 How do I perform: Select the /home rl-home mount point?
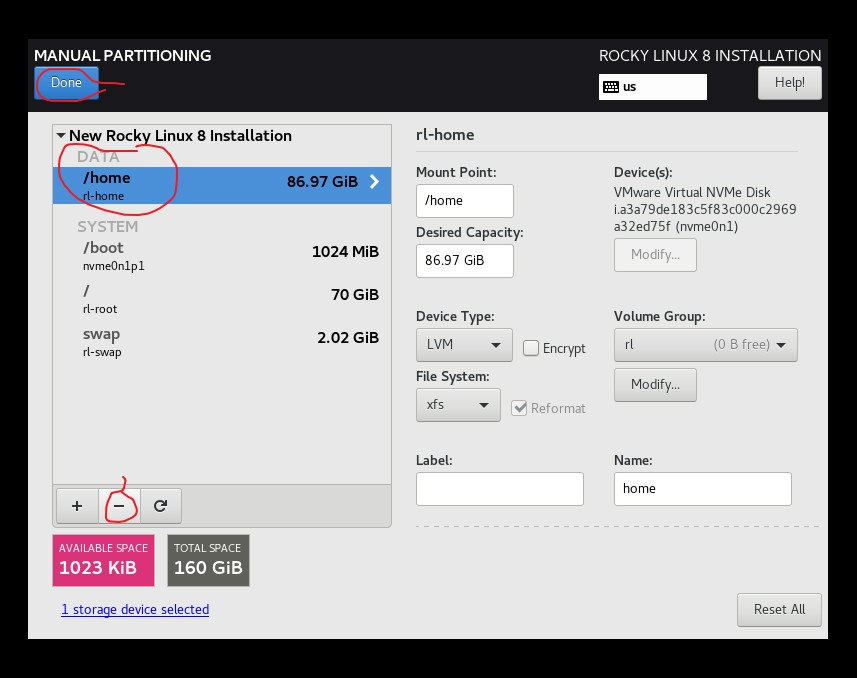[221, 185]
